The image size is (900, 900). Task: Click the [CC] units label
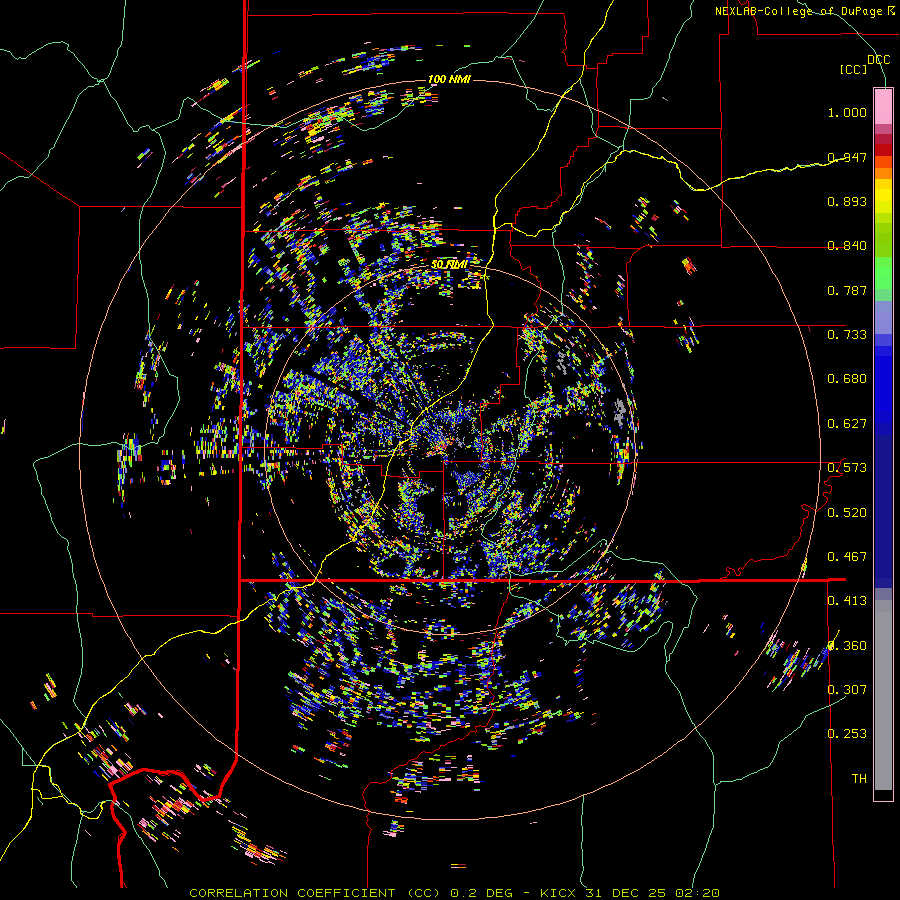tap(853, 69)
